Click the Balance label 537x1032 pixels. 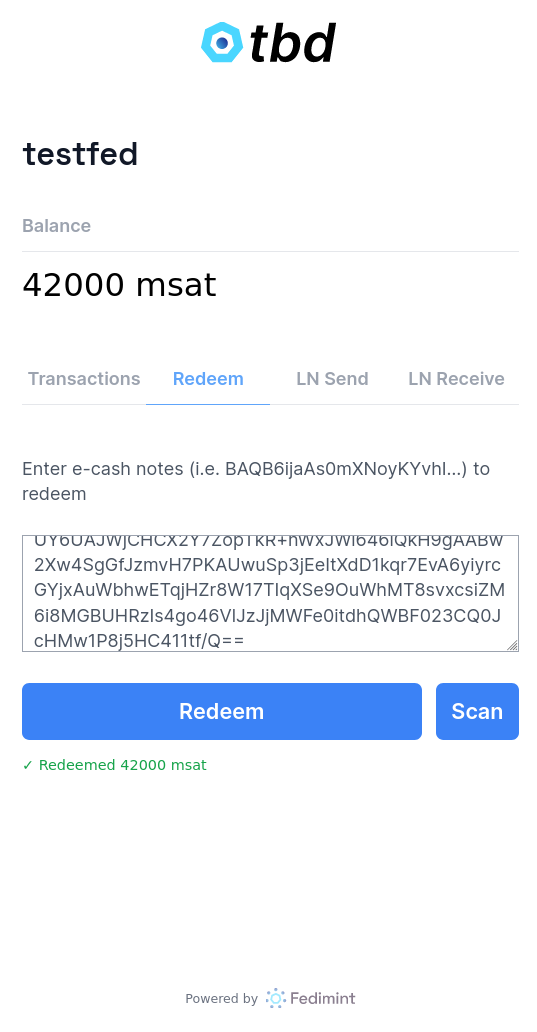click(57, 226)
